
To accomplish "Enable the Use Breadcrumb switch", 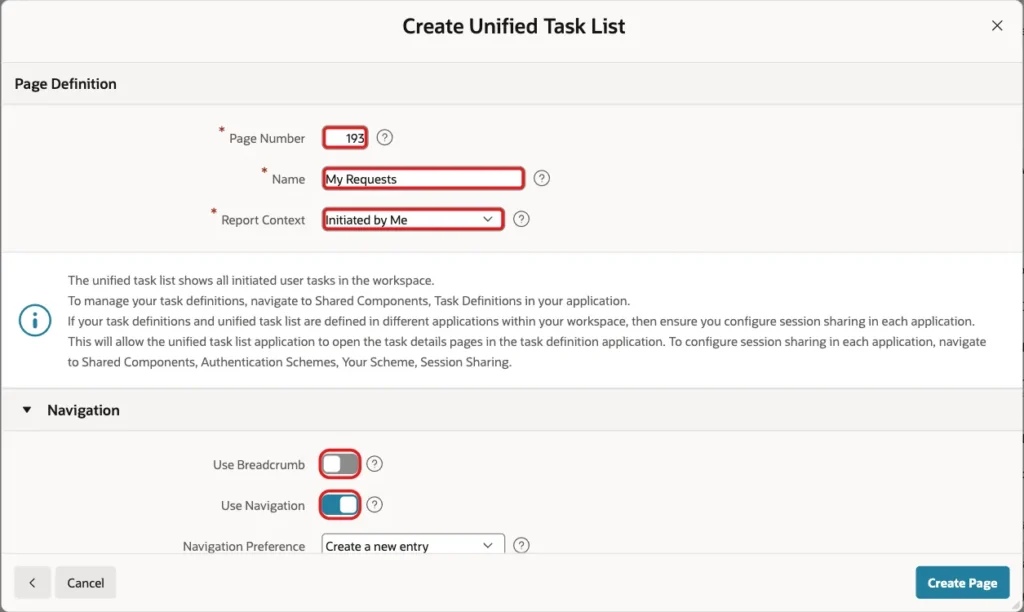I will 340,464.
